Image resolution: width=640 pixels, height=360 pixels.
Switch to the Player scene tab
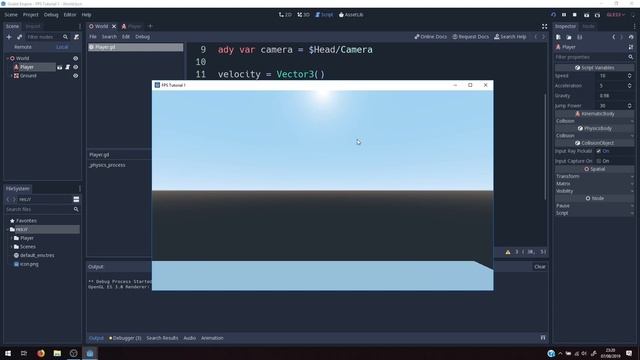point(131,27)
